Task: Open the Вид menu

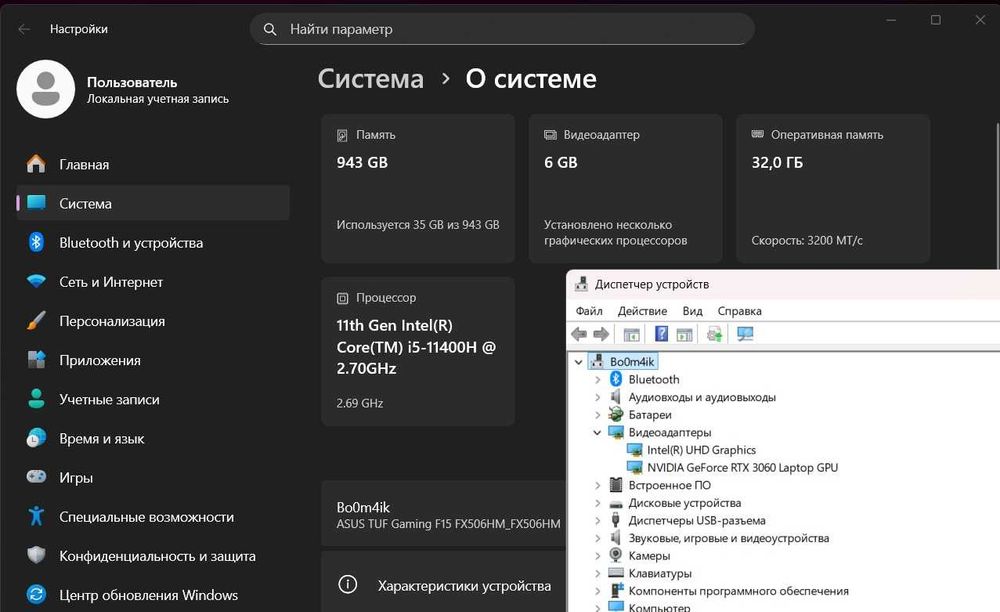Action: 692,311
